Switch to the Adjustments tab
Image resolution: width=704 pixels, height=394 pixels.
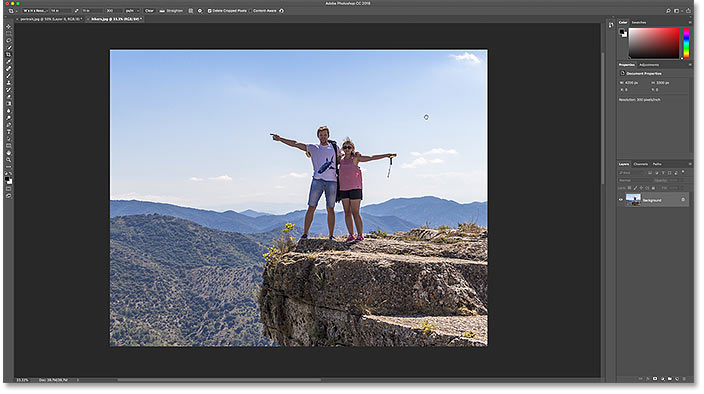[649, 65]
